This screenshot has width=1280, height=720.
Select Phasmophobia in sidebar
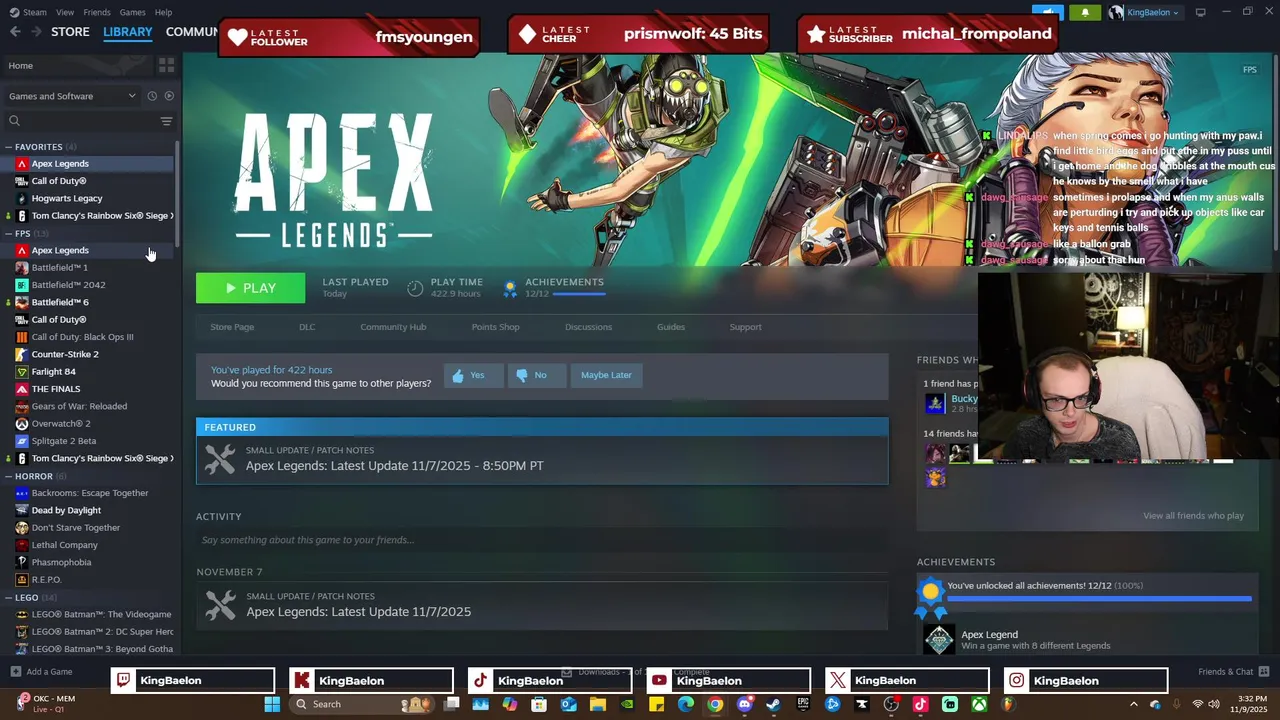[x=61, y=562]
